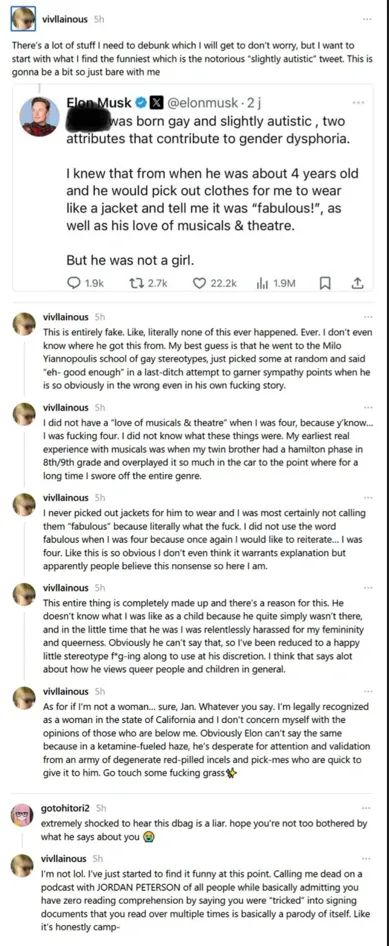389x946 pixels.
Task: Open more options on the first vivllainous post
Action: coord(368,19)
